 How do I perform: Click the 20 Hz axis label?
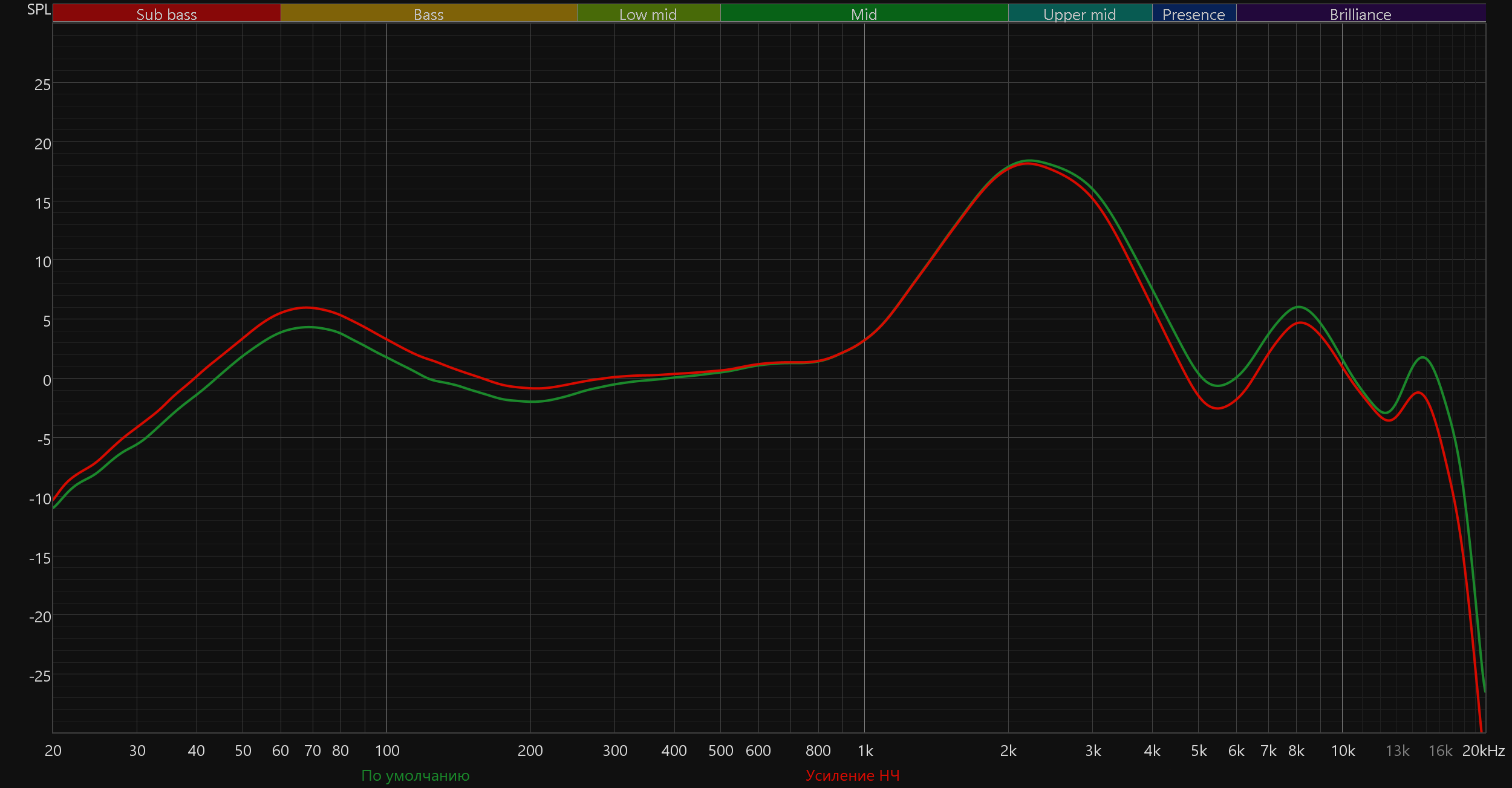[x=53, y=751]
